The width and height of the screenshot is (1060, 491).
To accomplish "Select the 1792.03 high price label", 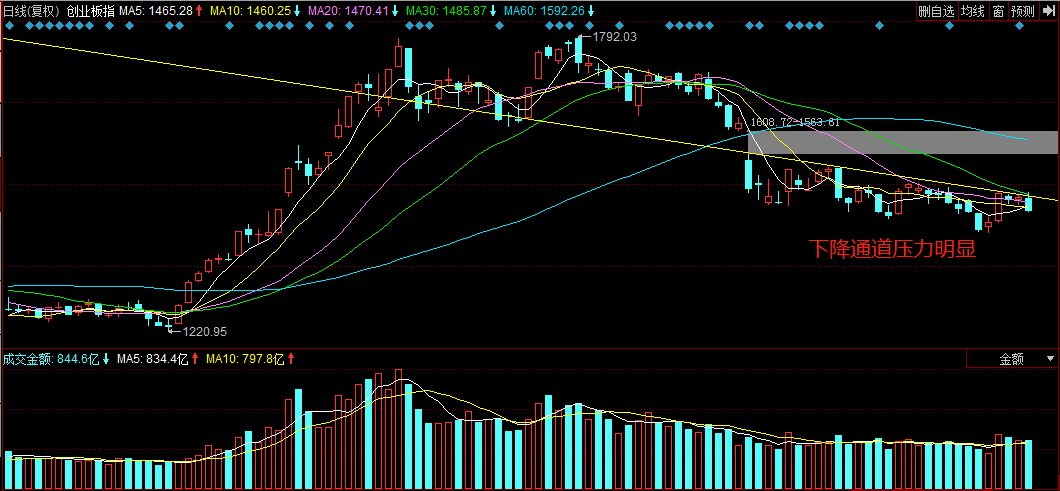I will click(615, 37).
